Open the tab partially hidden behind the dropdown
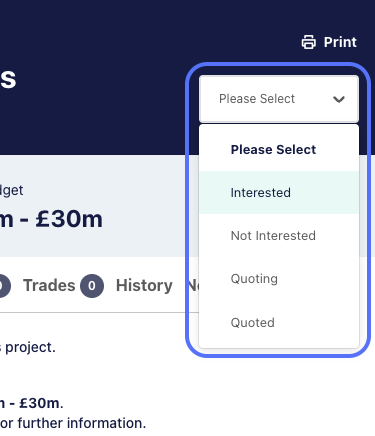 tap(193, 286)
